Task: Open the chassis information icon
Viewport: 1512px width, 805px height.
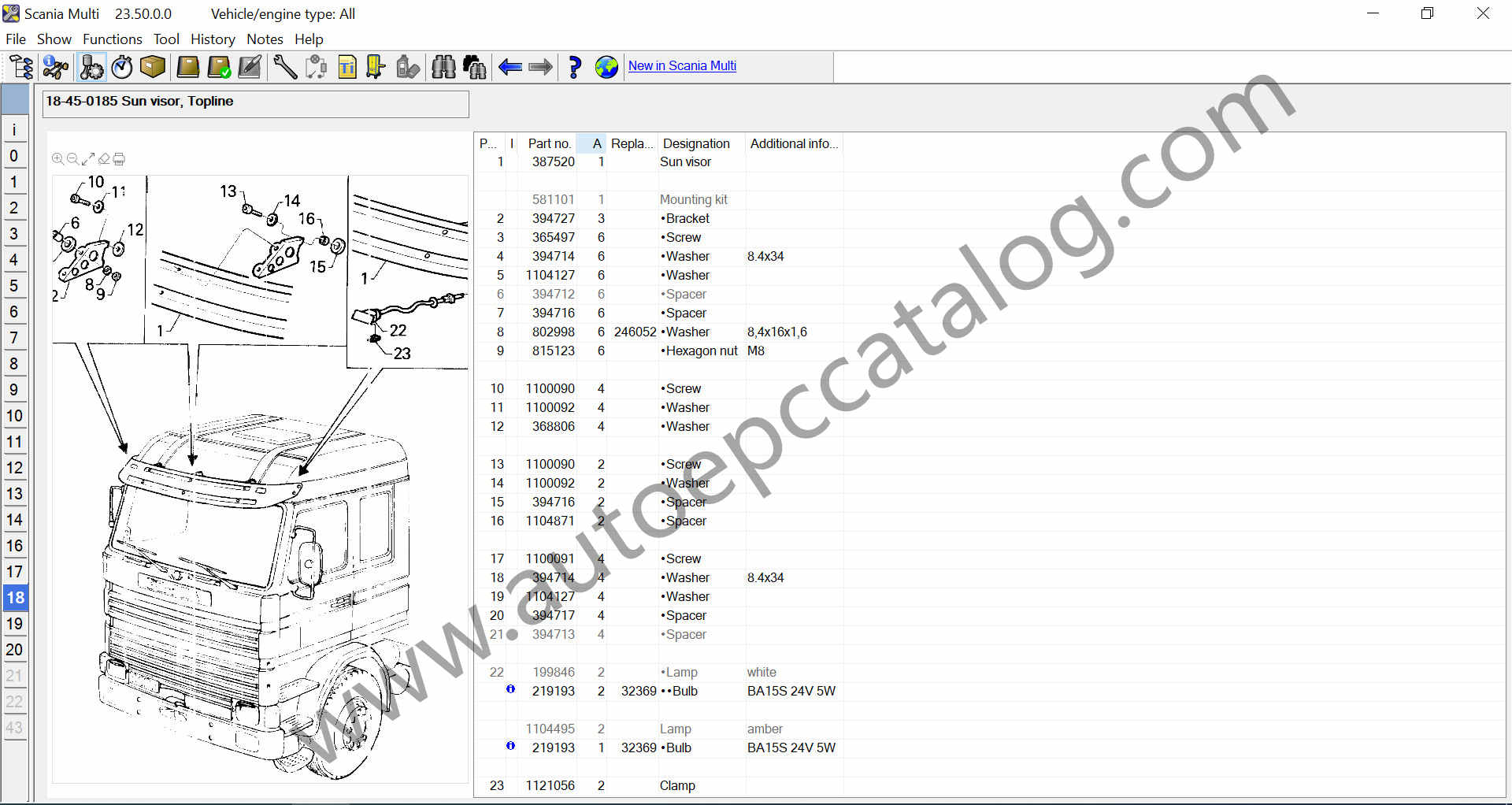Action: (x=55, y=67)
